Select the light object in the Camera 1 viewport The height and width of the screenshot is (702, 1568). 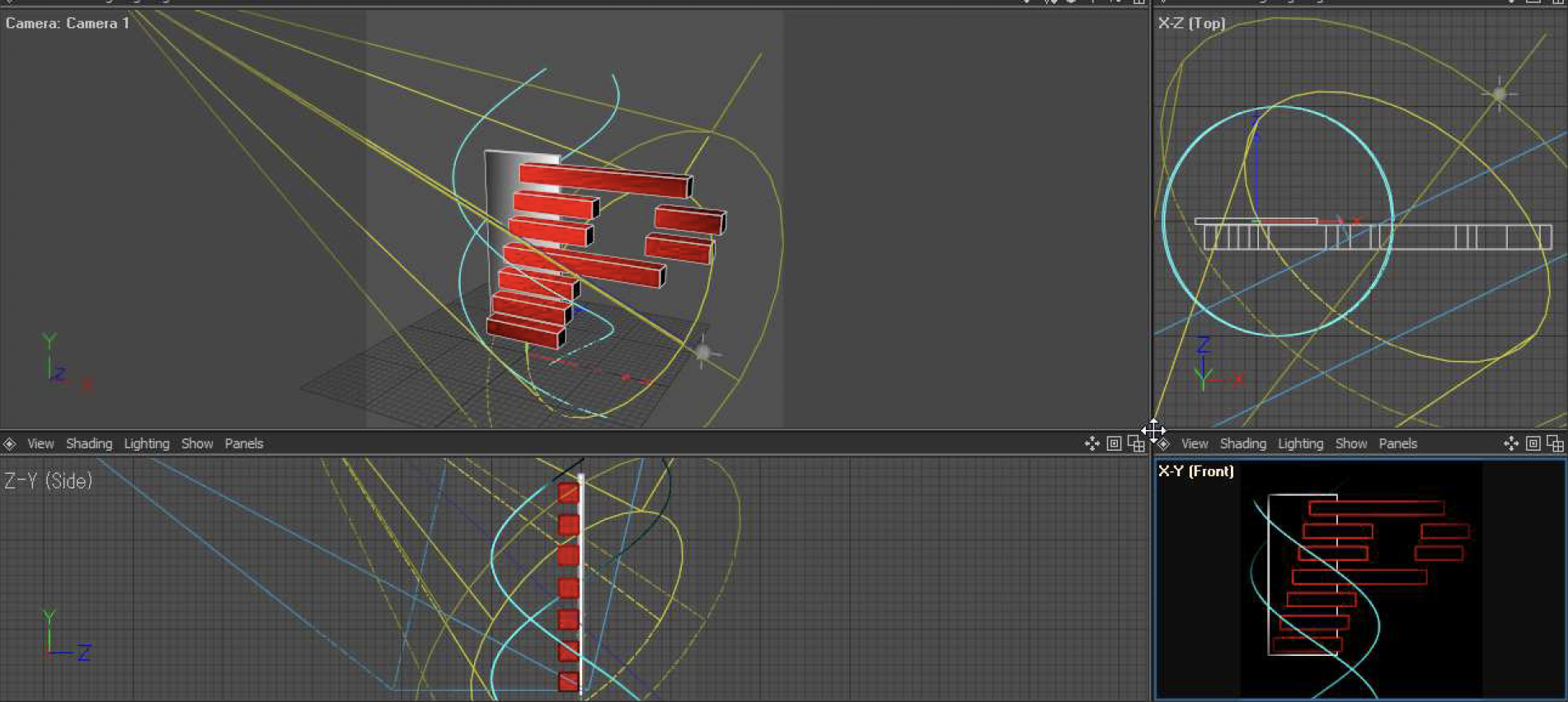[702, 353]
